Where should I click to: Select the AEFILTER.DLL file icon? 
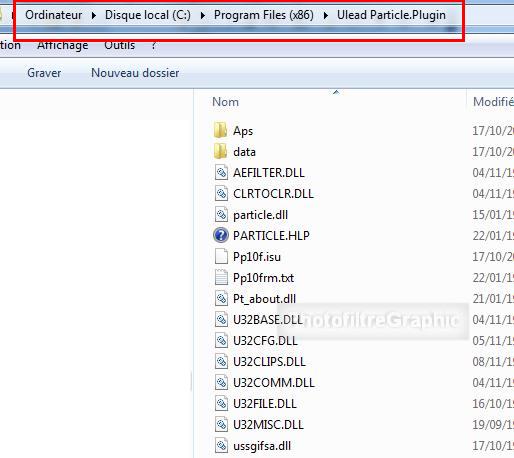(x=221, y=173)
